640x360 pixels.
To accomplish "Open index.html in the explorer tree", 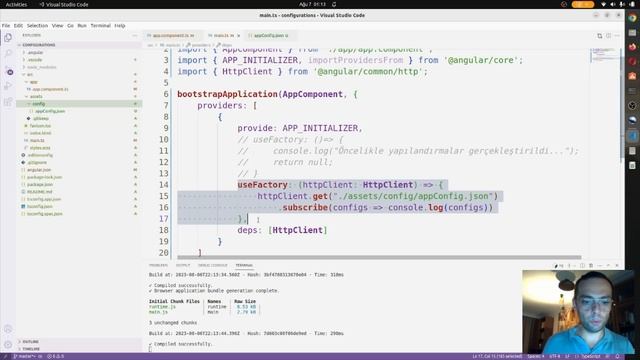I will click(x=40, y=133).
